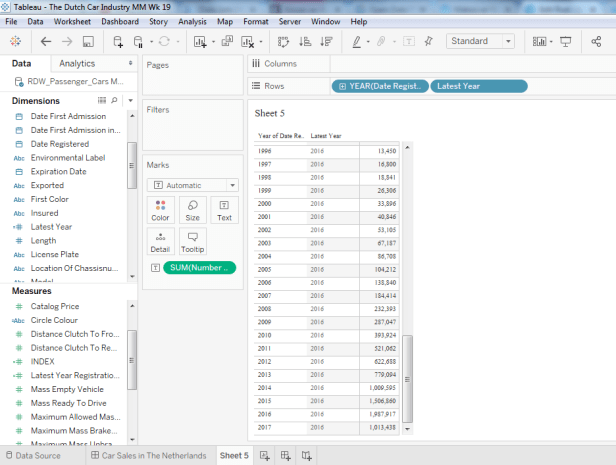Click the search icon in Dimensions header
This screenshot has height=465, width=616.
114,101
